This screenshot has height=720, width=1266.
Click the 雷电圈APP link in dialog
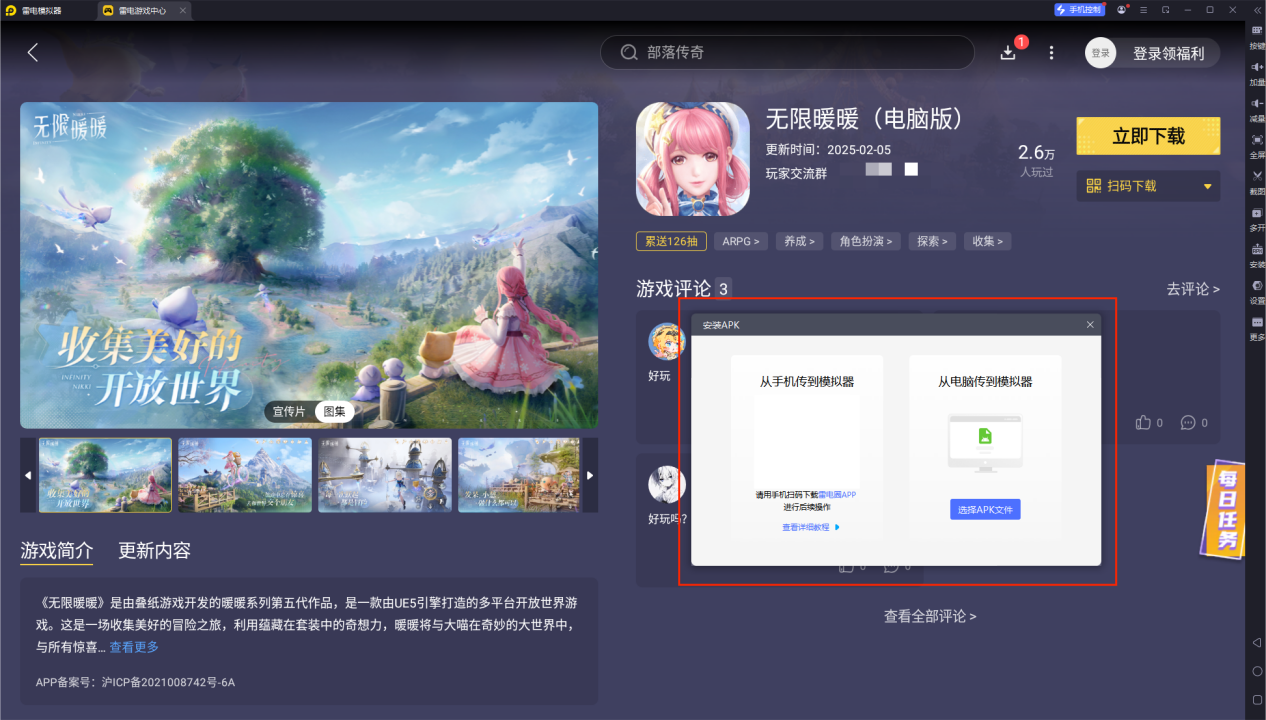[x=837, y=495]
